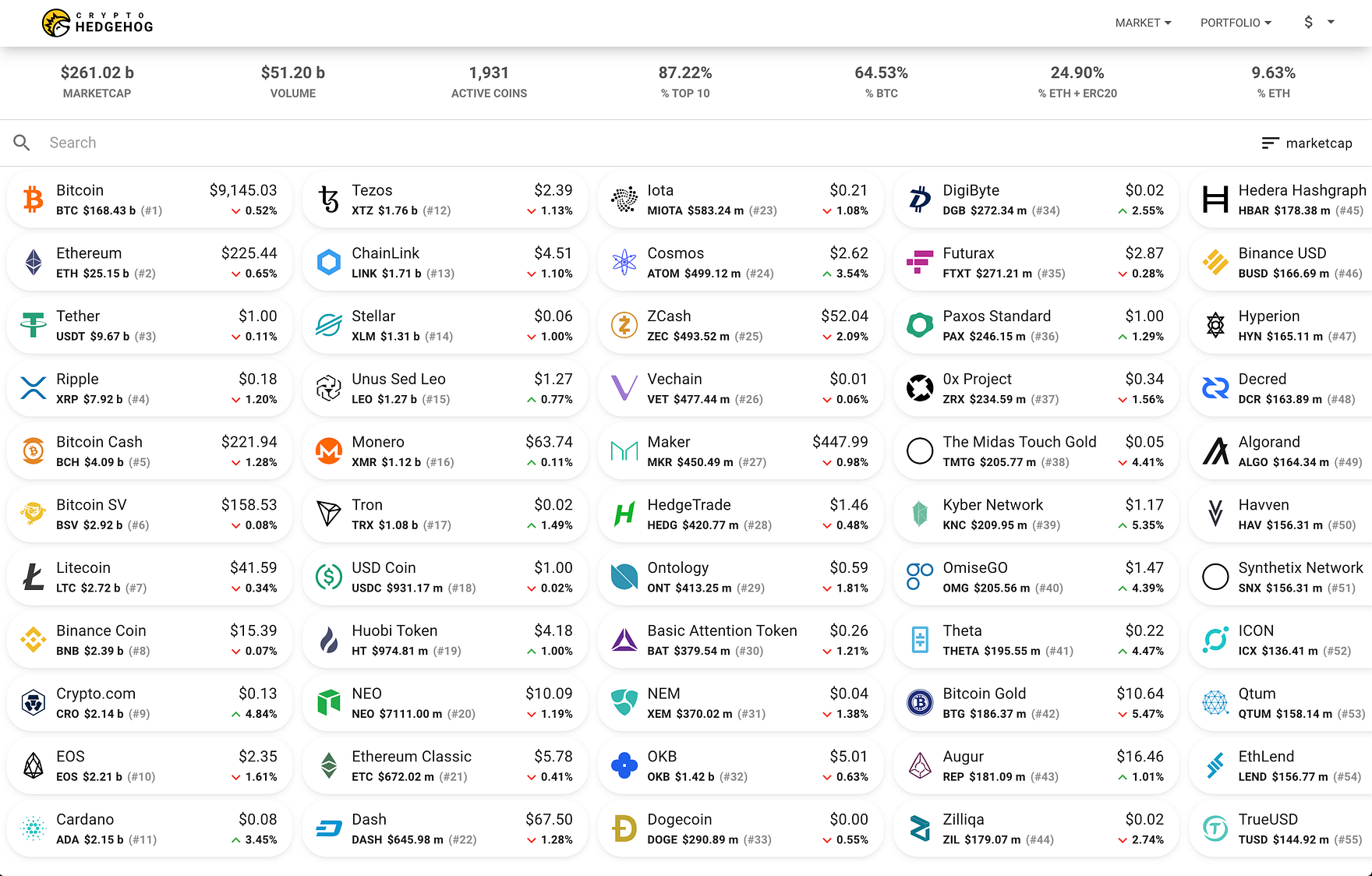Screen dimensions: 1372x876
Task: Open the Basic Attention Token card
Action: pyautogui.click(x=740, y=640)
